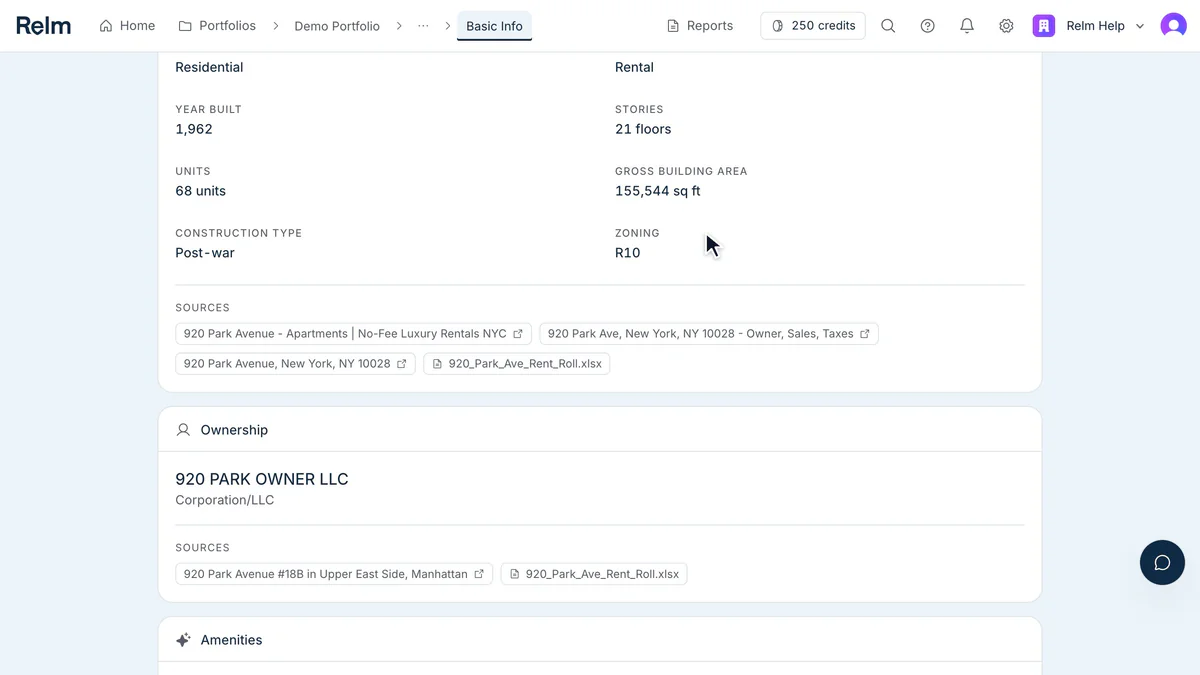Image resolution: width=1200 pixels, height=675 pixels.
Task: Open notifications bell
Action: (967, 26)
